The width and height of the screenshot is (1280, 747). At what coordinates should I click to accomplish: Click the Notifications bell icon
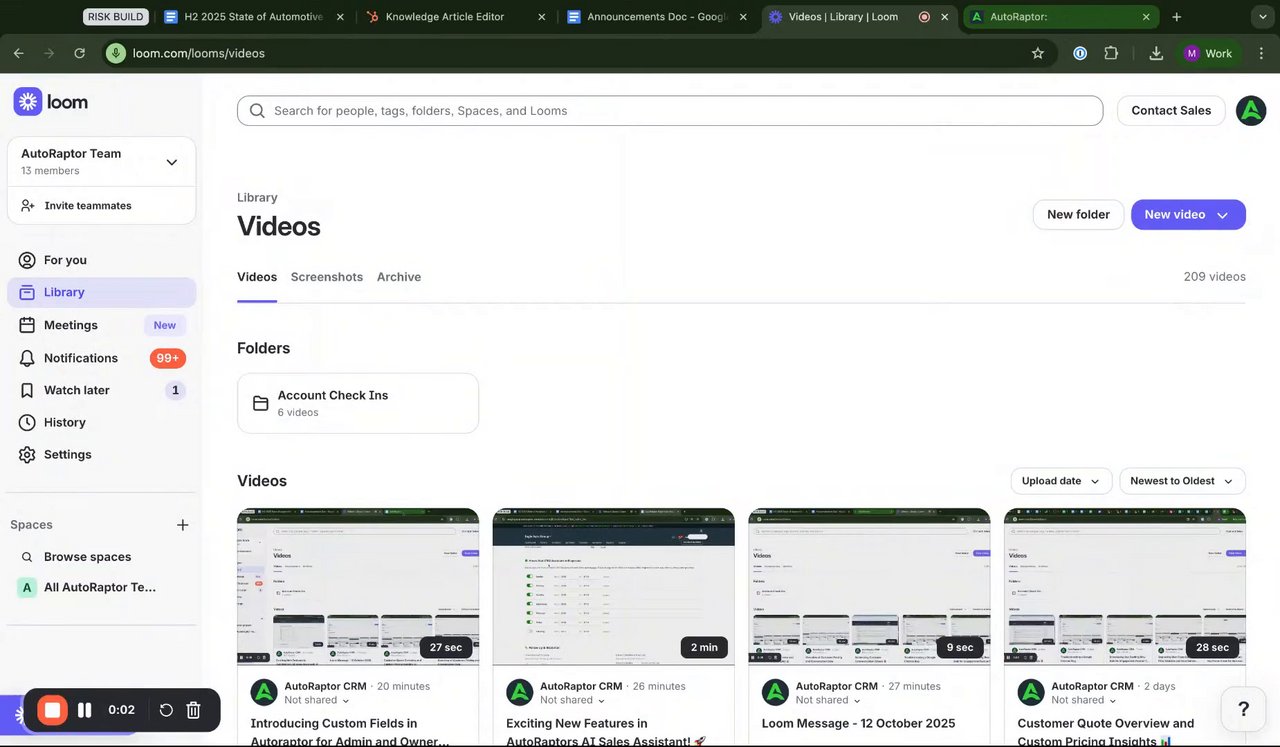[26, 358]
